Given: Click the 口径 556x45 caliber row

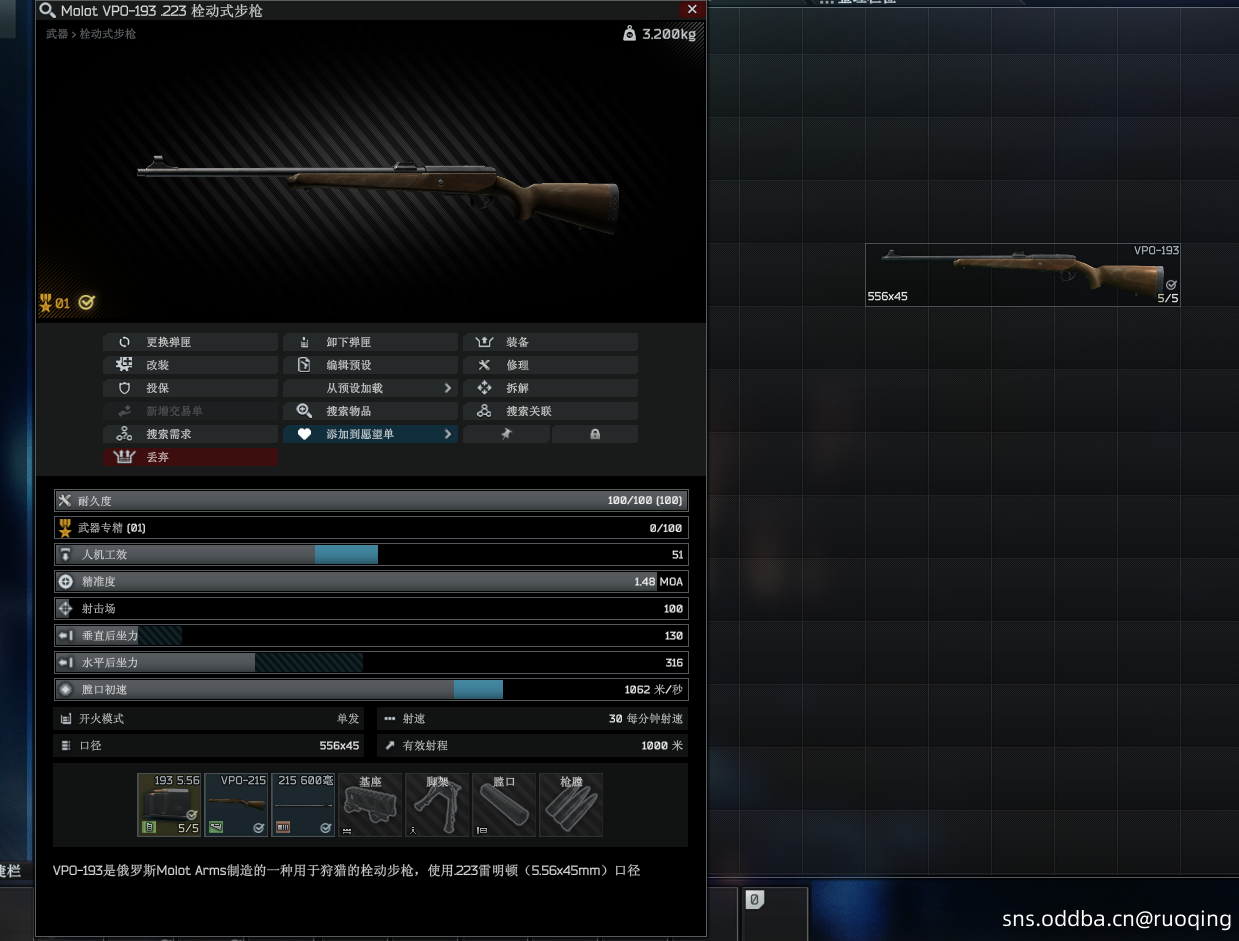Looking at the screenshot, I should (209, 745).
